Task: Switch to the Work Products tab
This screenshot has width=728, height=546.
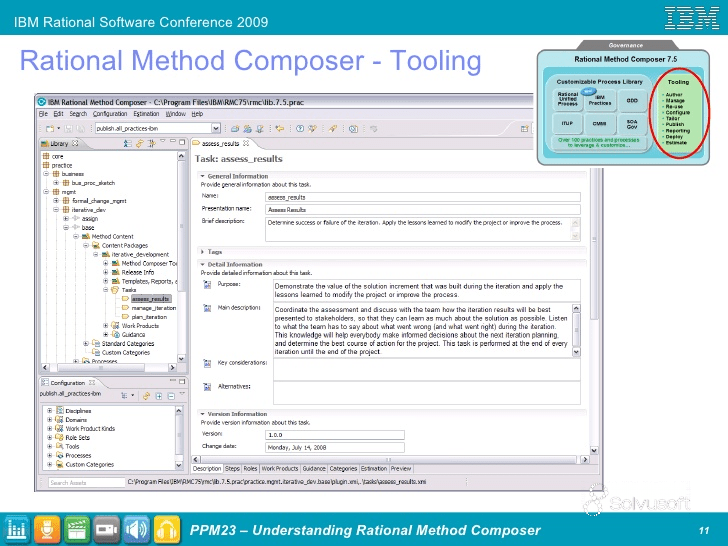Action: pyautogui.click(x=280, y=469)
